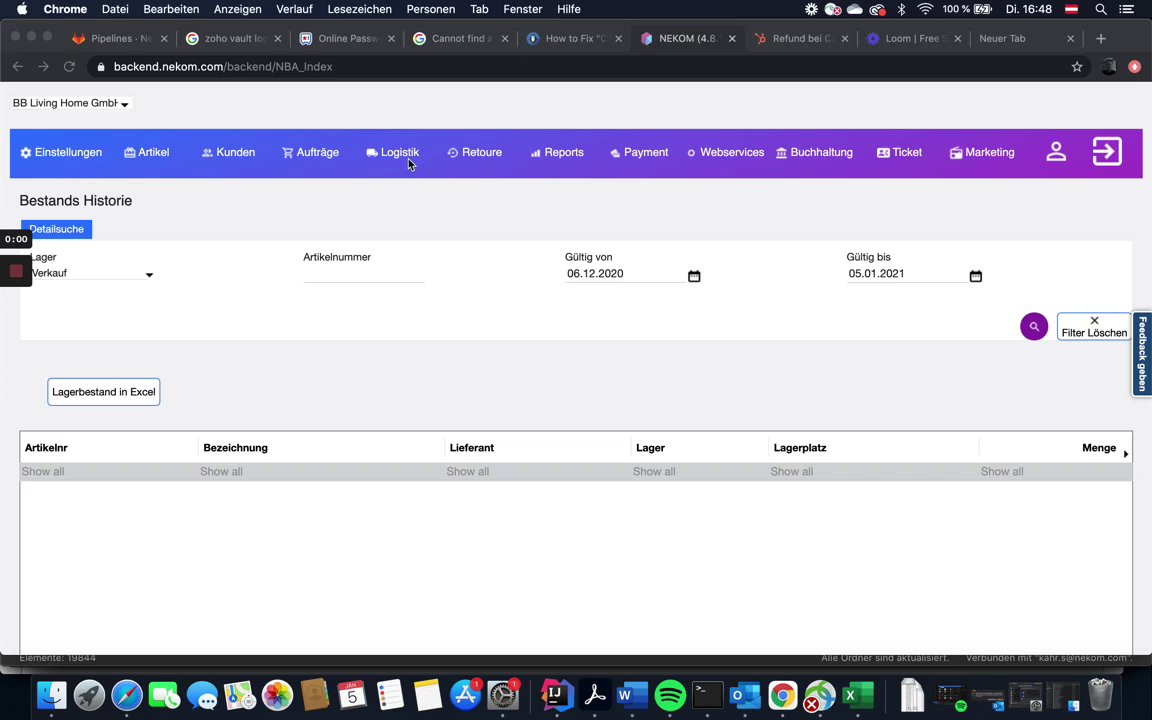Go back with the browser back arrow
Screen dimensions: 1152x720
coord(18,67)
